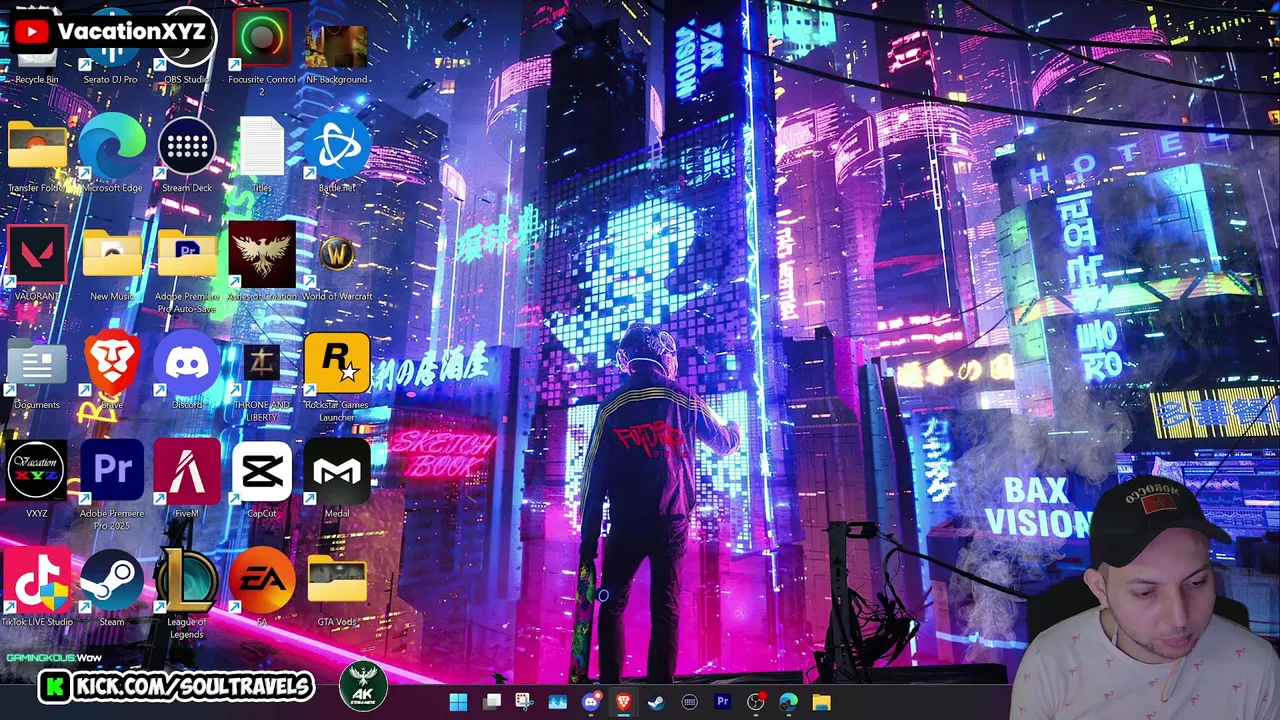Select the VALORANT desktop shortcut
Image resolution: width=1280 pixels, height=720 pixels.
[x=37, y=262]
